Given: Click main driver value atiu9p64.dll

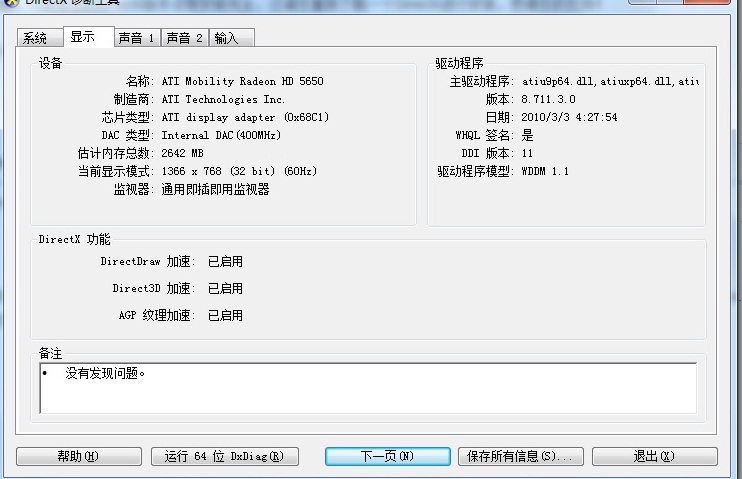Looking at the screenshot, I should (x=610, y=81).
